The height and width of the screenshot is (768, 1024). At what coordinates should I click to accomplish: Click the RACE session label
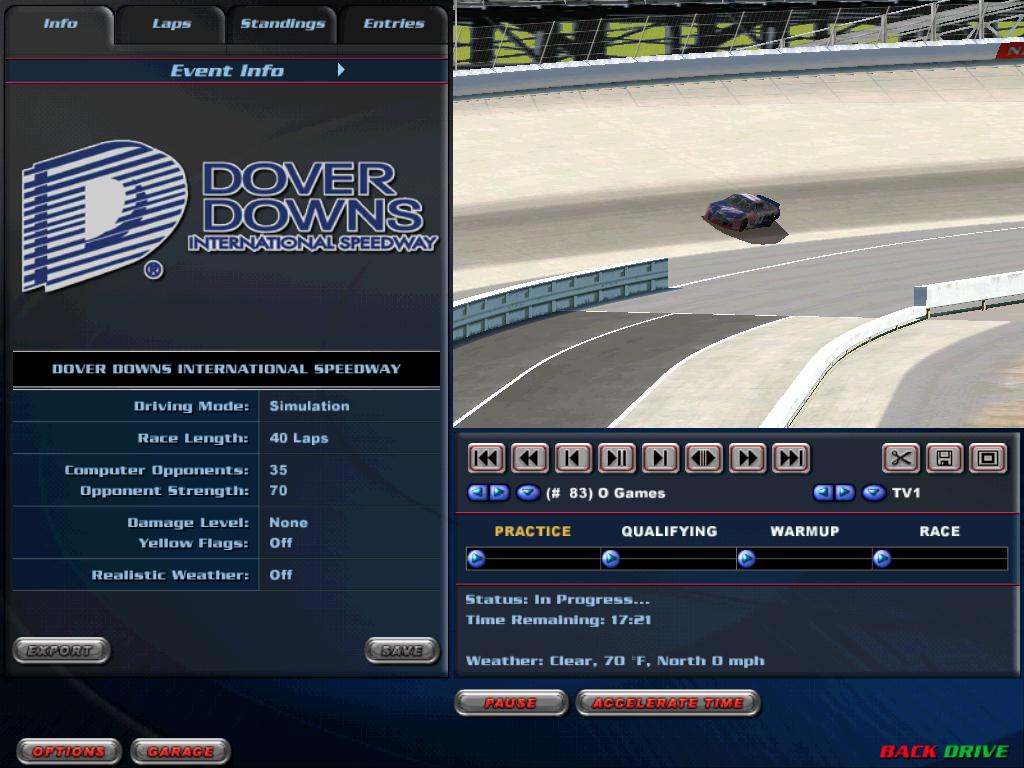[x=940, y=532]
